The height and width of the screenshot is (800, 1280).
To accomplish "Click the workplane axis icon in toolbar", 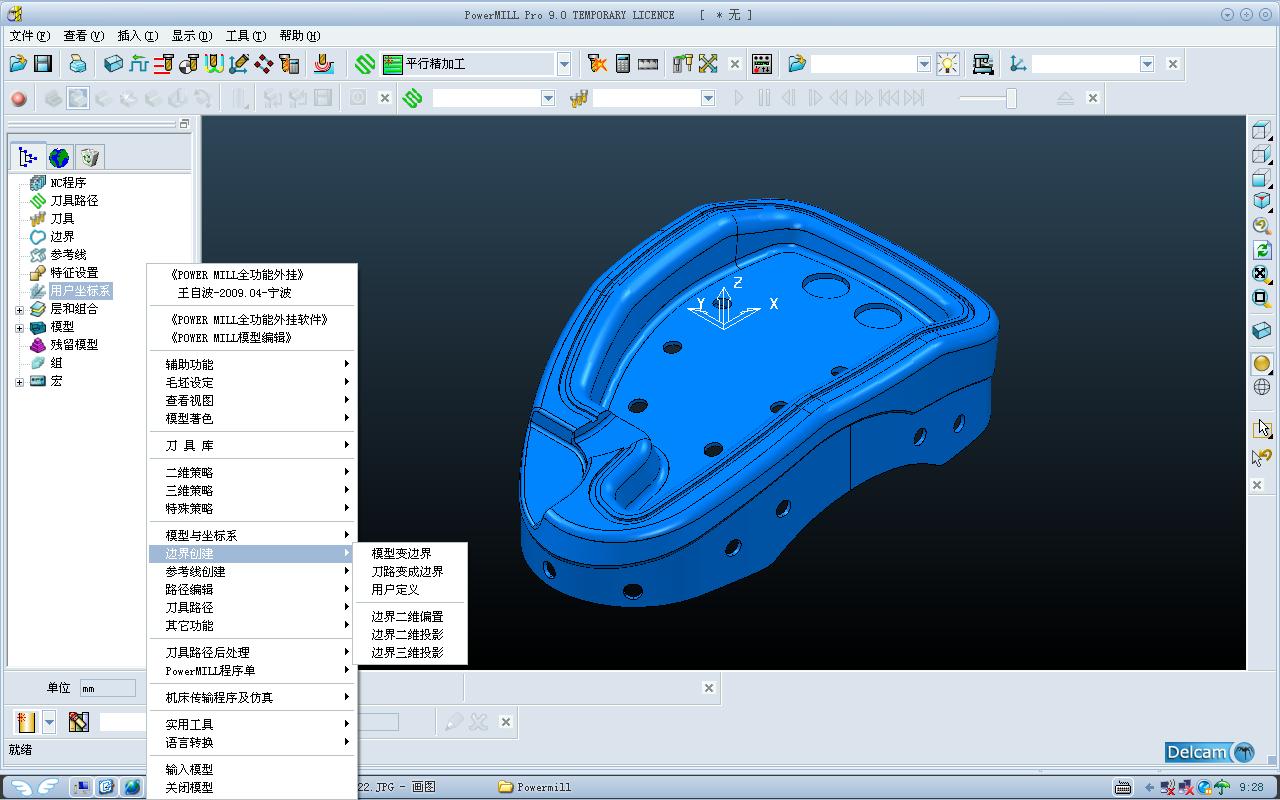I will [x=1018, y=64].
